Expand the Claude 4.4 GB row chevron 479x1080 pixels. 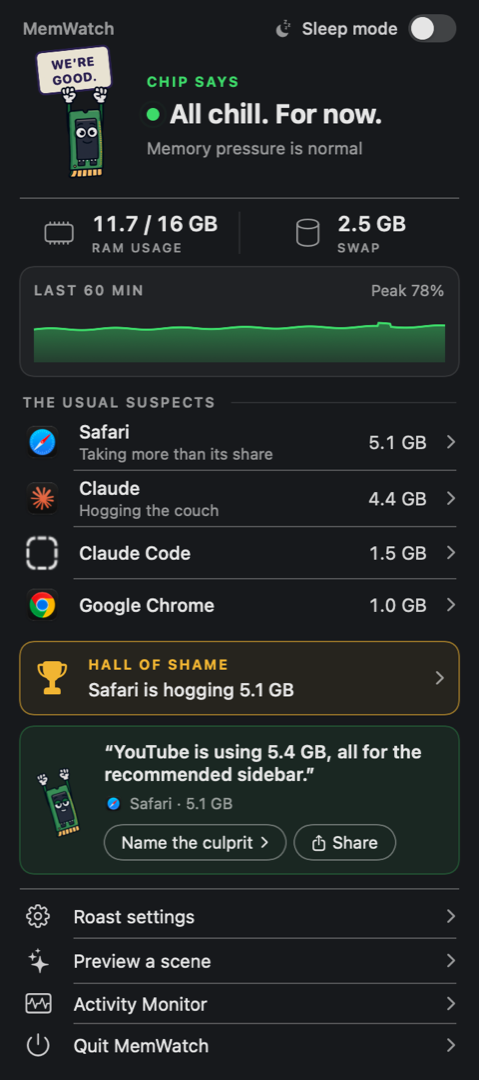coord(451,498)
